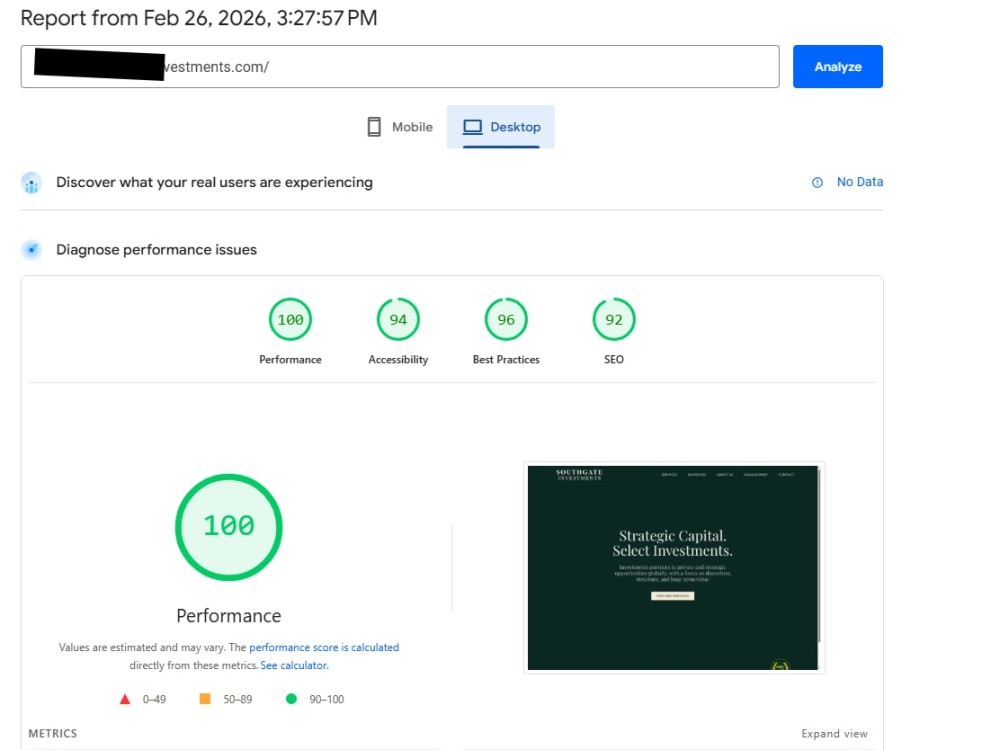Click the Analyze button
This screenshot has width=1000, height=750.
(x=837, y=66)
